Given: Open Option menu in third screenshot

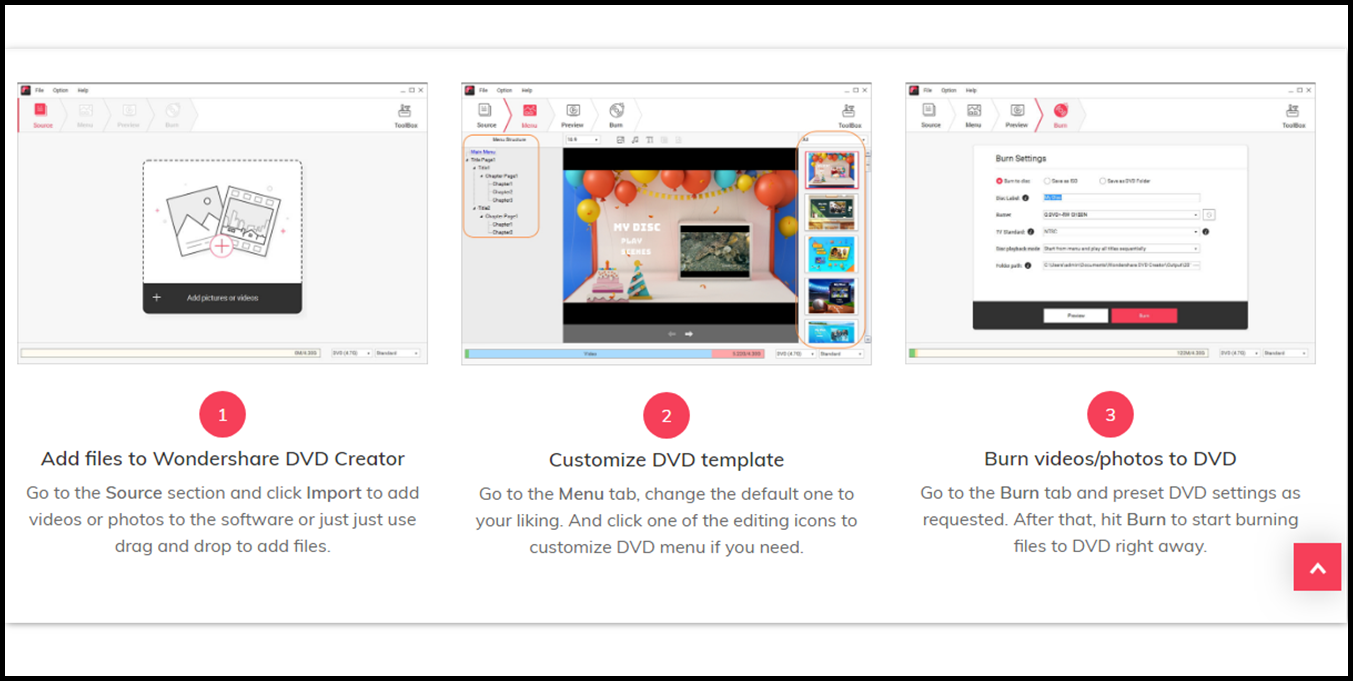Looking at the screenshot, I should pos(949,90).
